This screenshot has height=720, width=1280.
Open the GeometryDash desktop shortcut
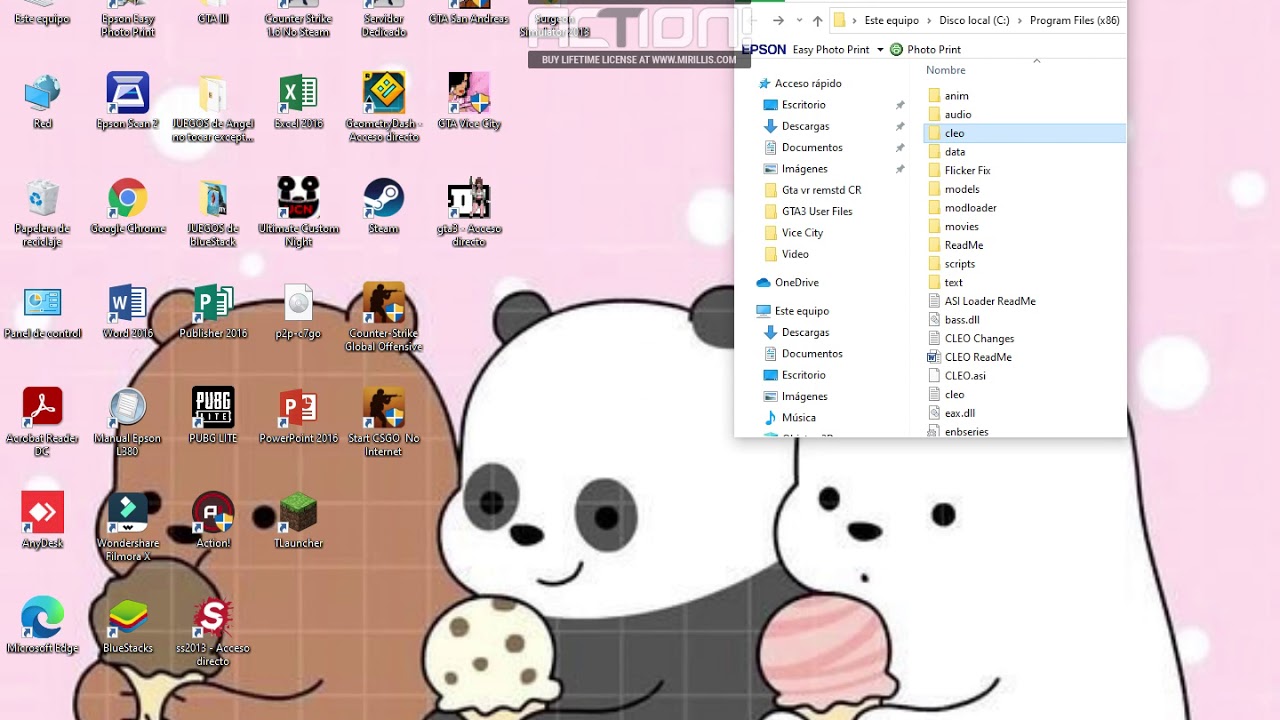click(x=383, y=107)
